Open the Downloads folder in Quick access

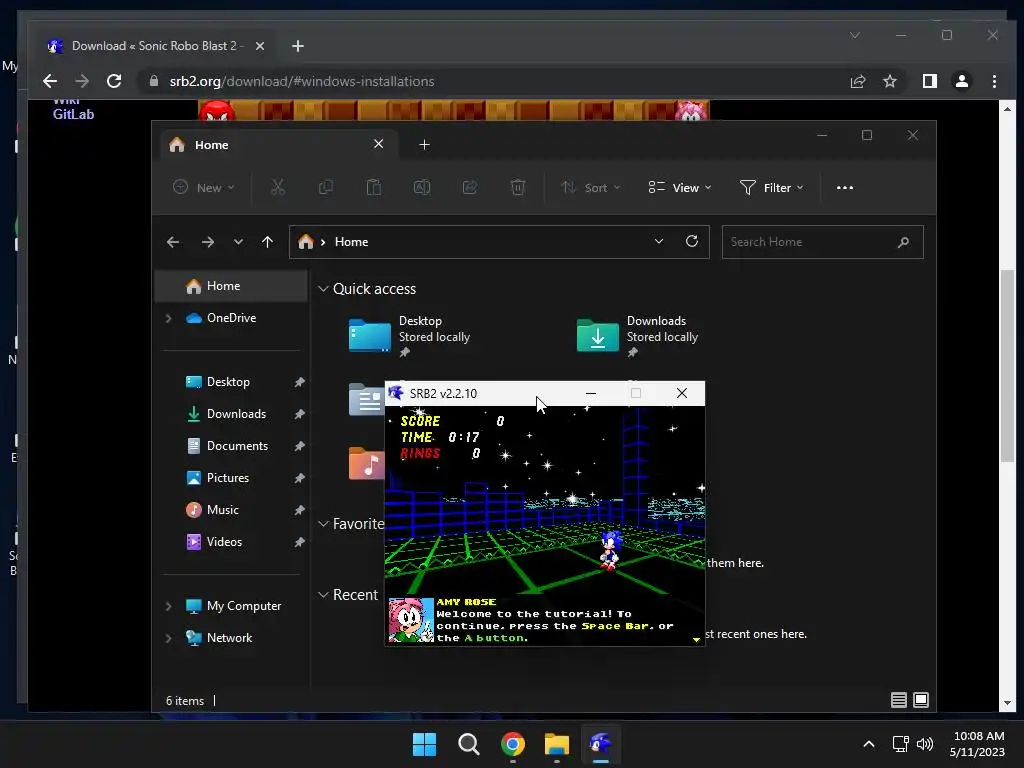[x=637, y=336]
